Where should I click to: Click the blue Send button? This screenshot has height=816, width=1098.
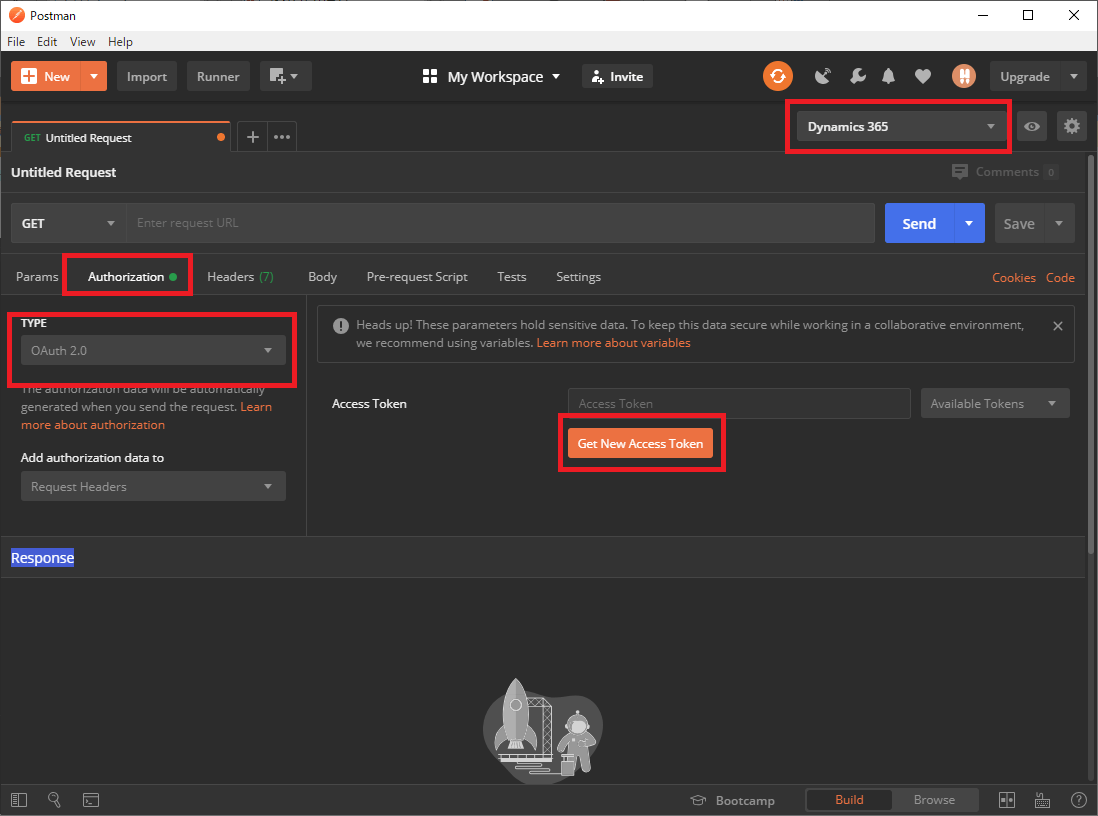919,223
